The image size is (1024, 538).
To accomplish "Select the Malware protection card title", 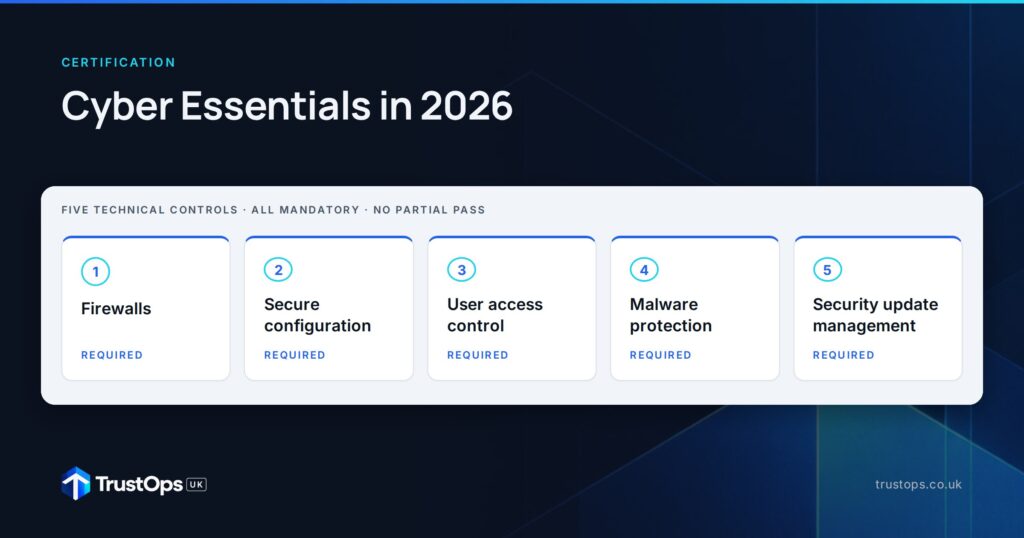I will point(671,315).
